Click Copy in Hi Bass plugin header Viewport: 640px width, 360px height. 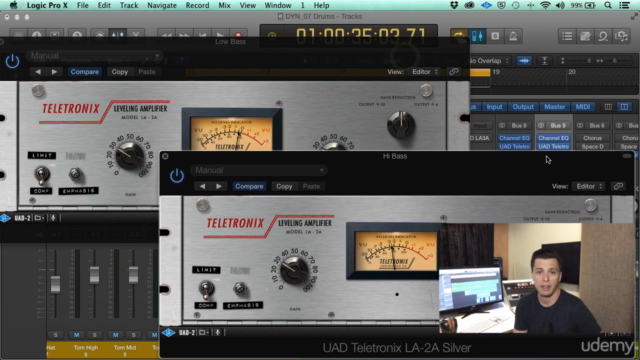tap(284, 186)
